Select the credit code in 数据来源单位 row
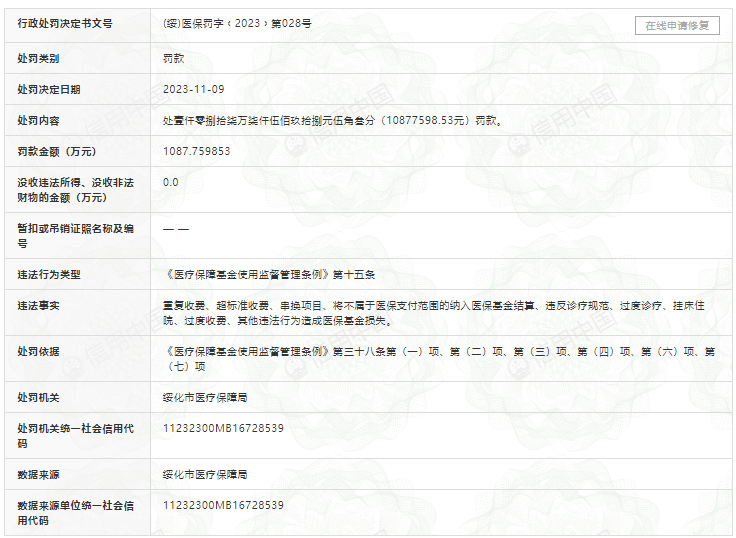736x538 pixels. pyautogui.click(x=224, y=505)
